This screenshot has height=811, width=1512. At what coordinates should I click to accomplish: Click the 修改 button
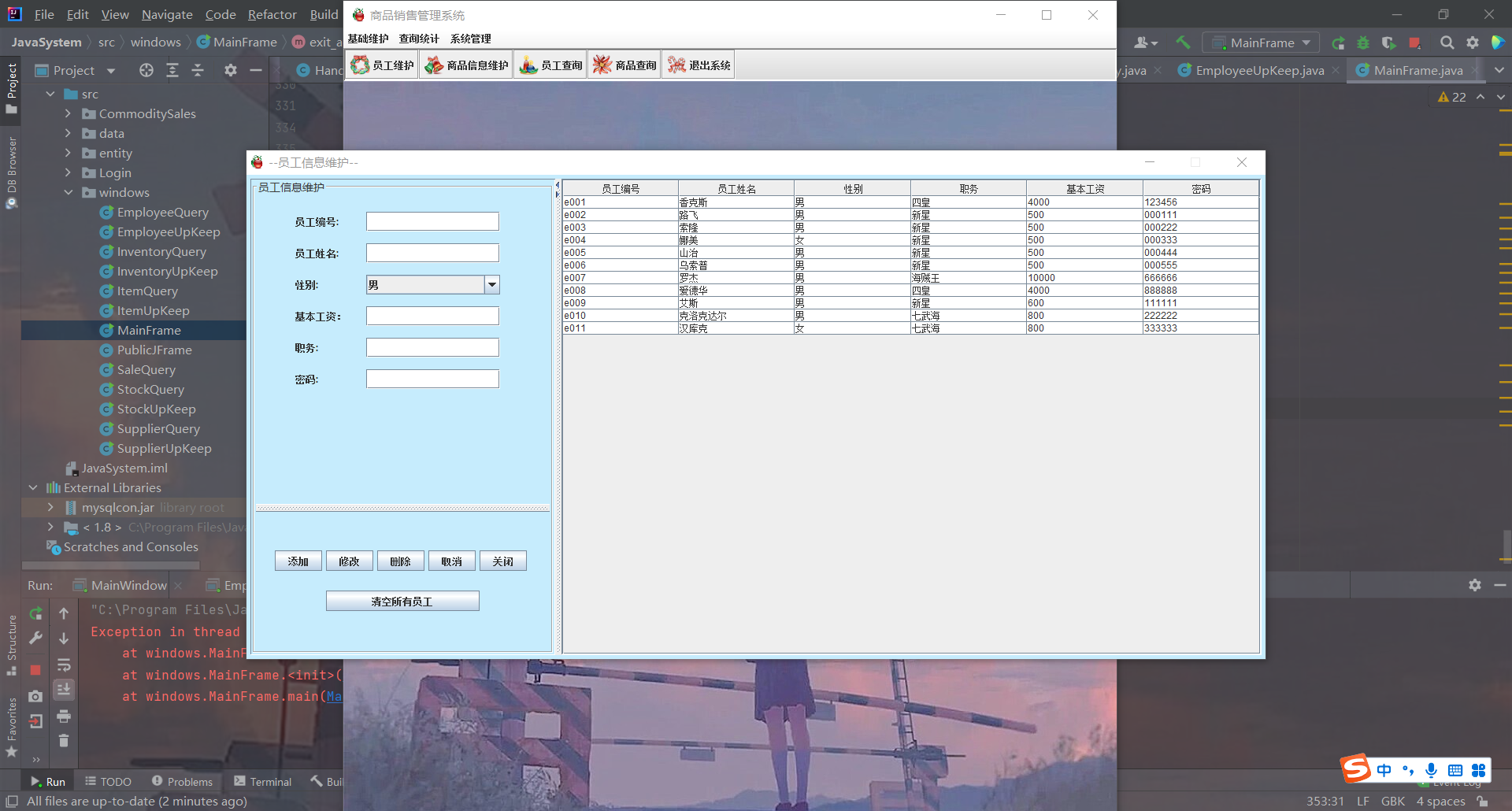point(349,561)
